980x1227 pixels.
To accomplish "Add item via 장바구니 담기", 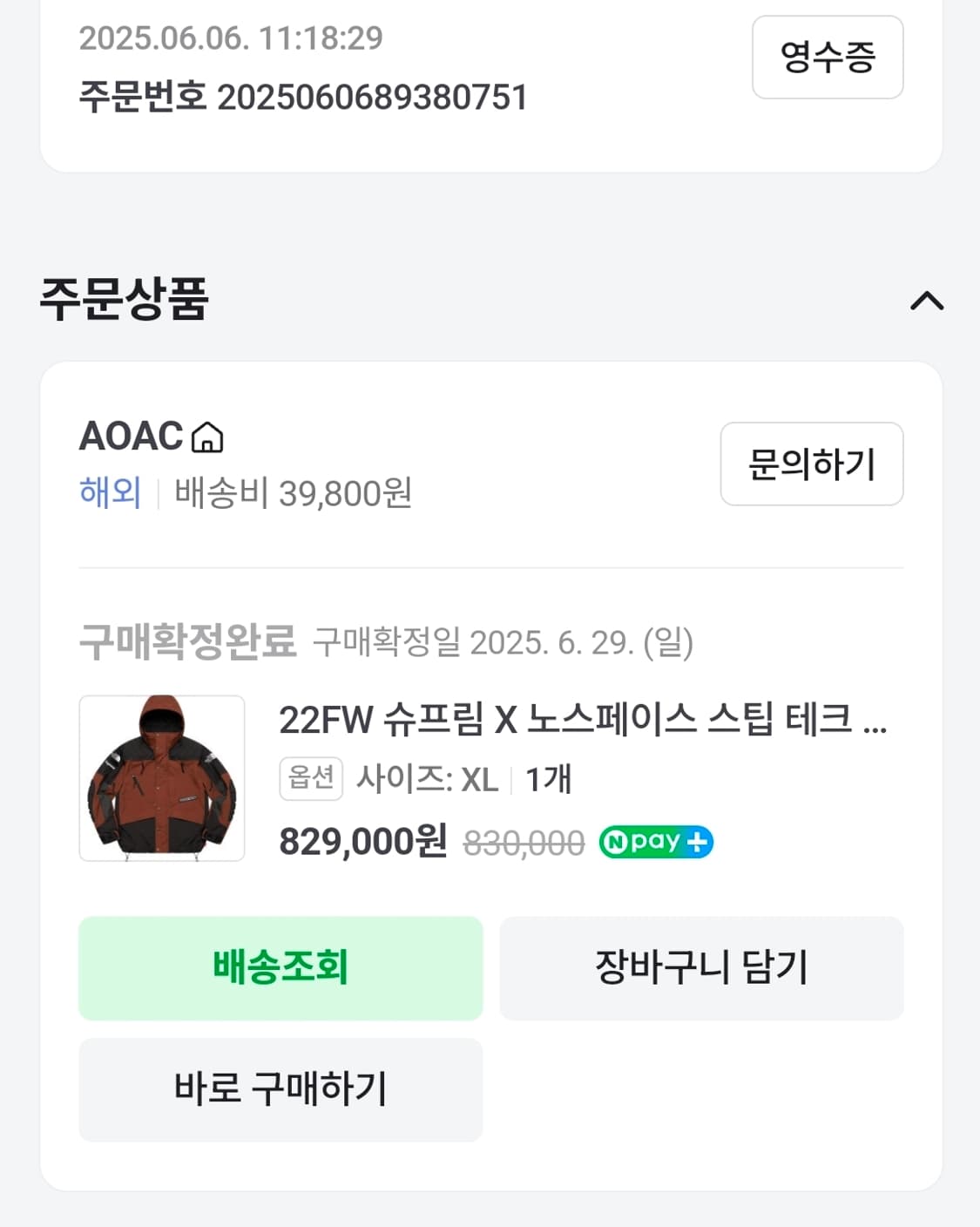I will click(x=701, y=967).
